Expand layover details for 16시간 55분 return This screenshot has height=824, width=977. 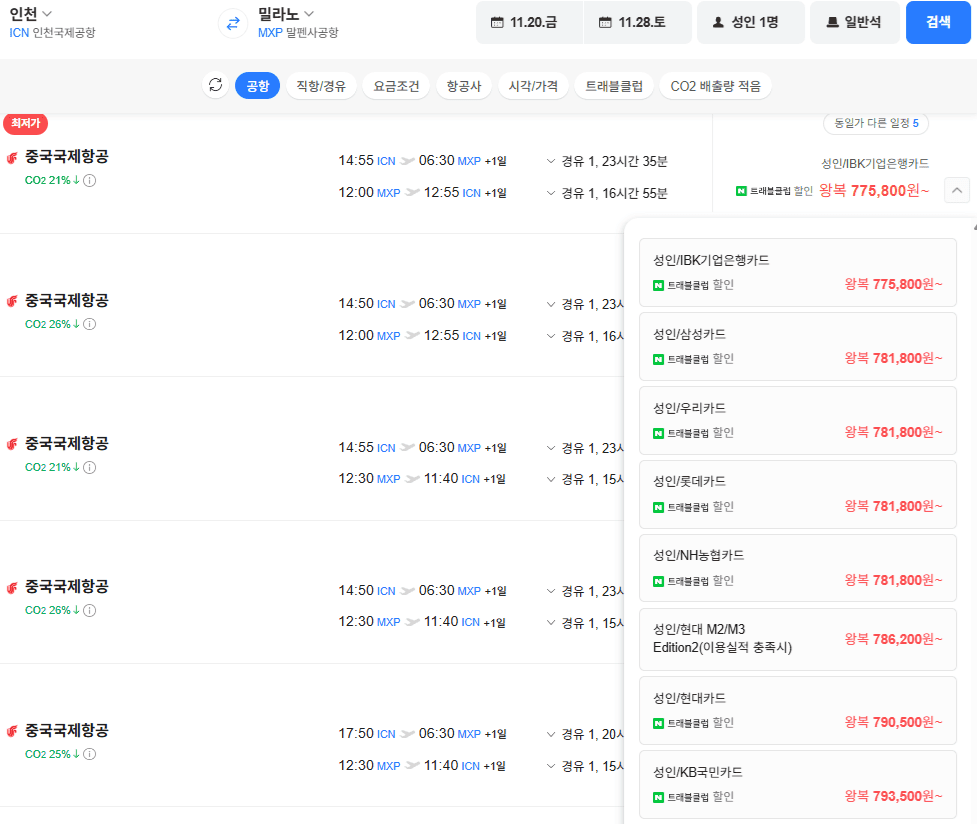pos(551,193)
